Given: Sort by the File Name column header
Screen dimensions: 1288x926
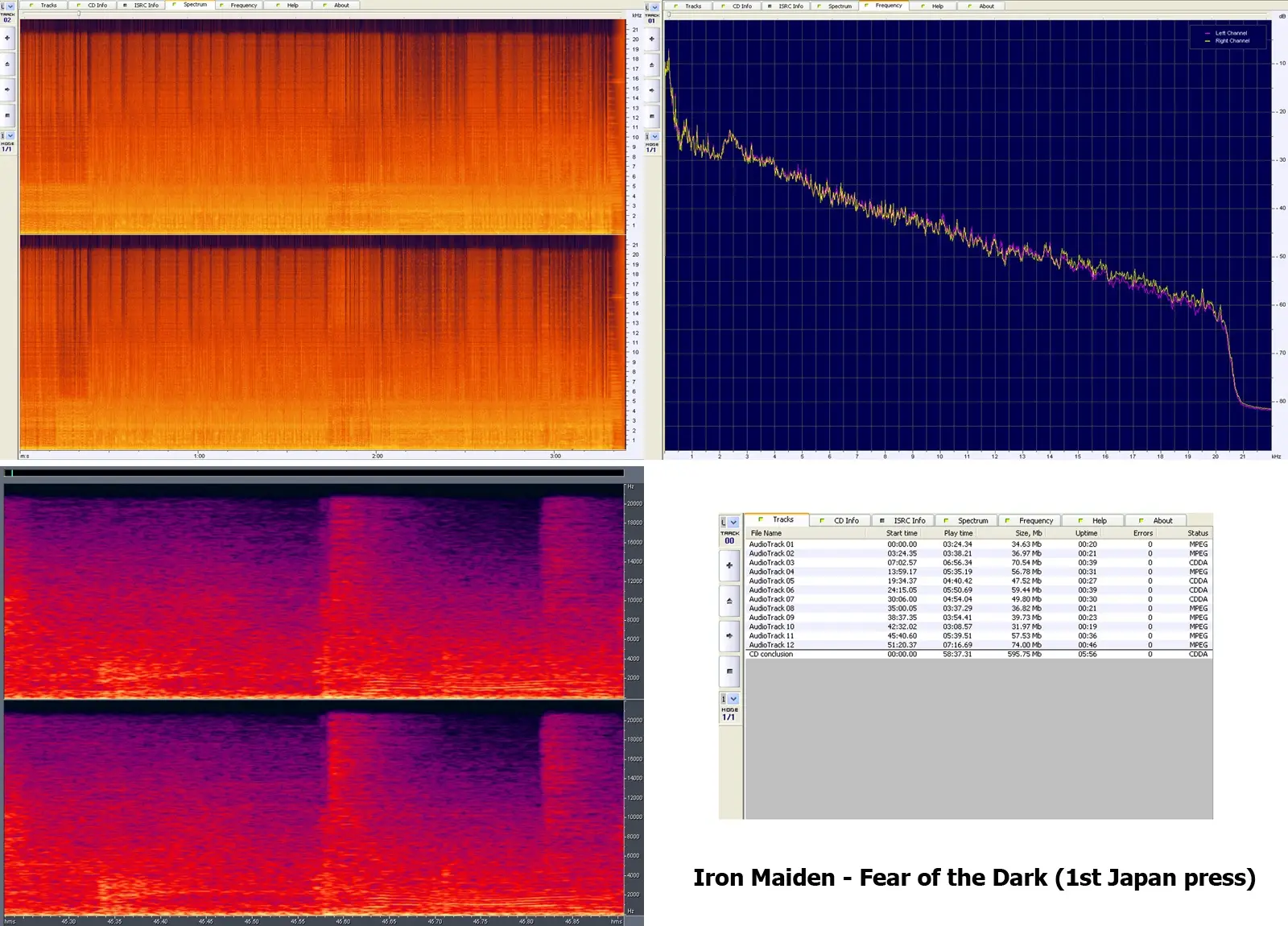Looking at the screenshot, I should pos(806,533).
